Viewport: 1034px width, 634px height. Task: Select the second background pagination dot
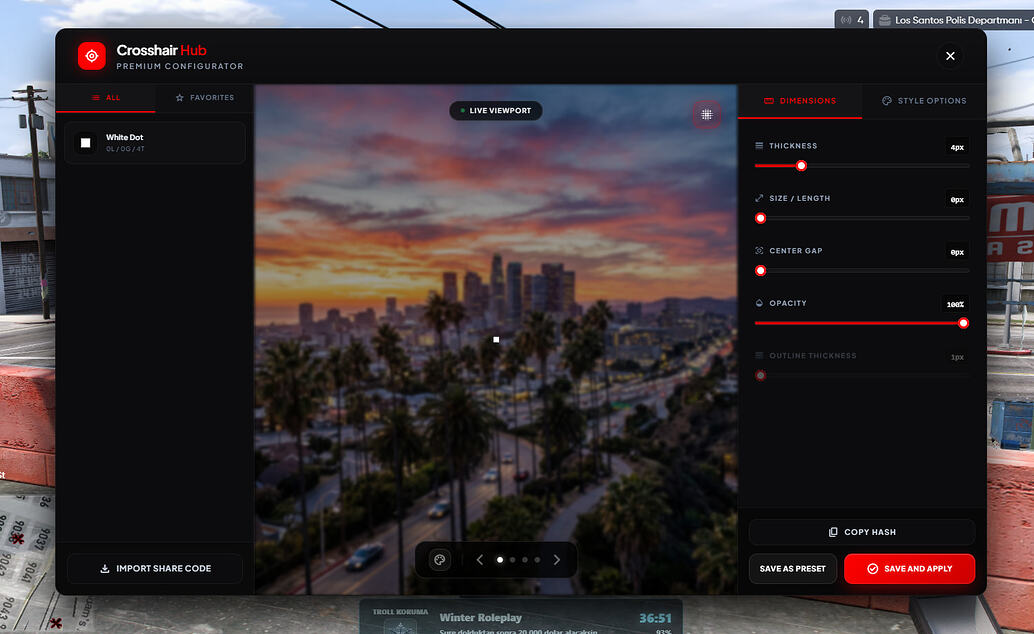[x=512, y=560]
